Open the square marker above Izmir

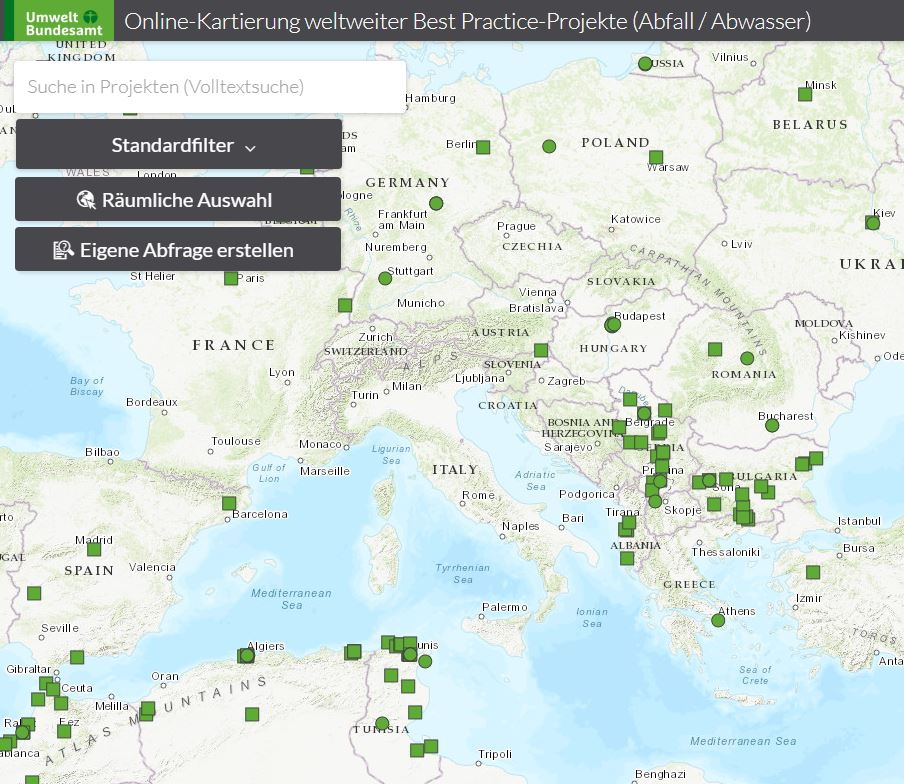(812, 572)
